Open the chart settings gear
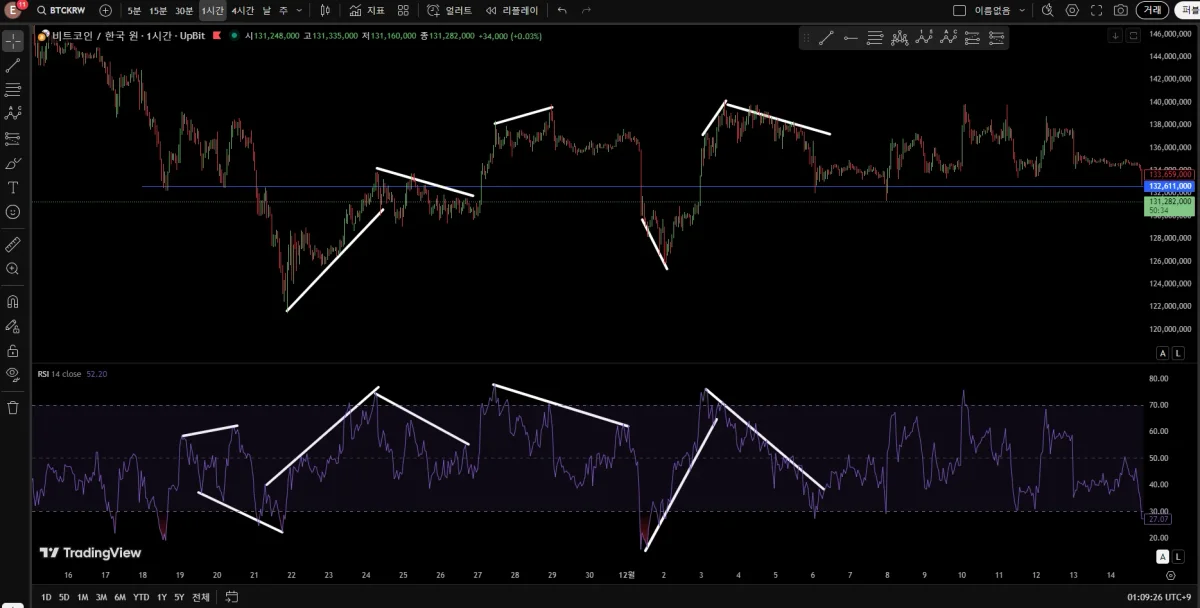This screenshot has width=1200, height=608. point(1072,10)
